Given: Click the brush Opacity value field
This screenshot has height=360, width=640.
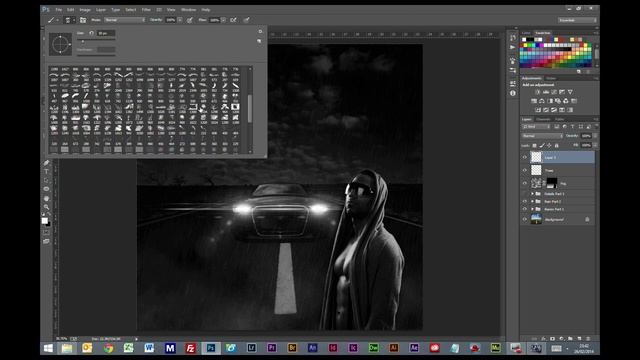Looking at the screenshot, I should [x=171, y=20].
